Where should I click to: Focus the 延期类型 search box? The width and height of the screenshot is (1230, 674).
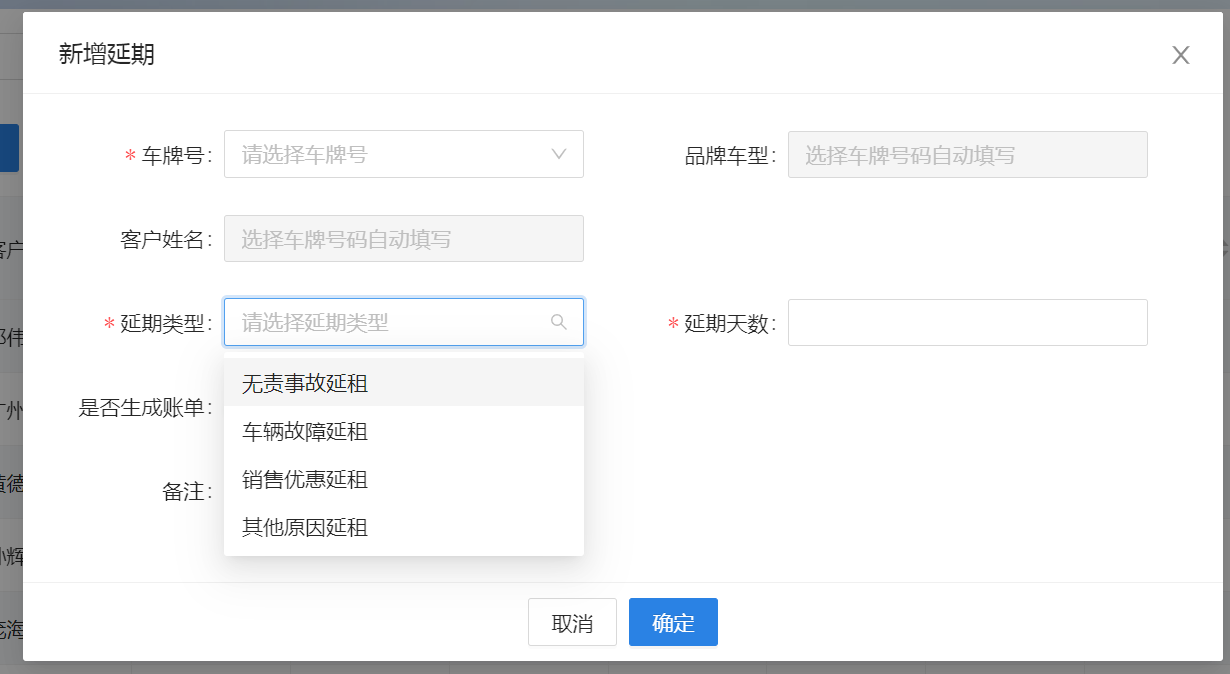(x=390, y=322)
